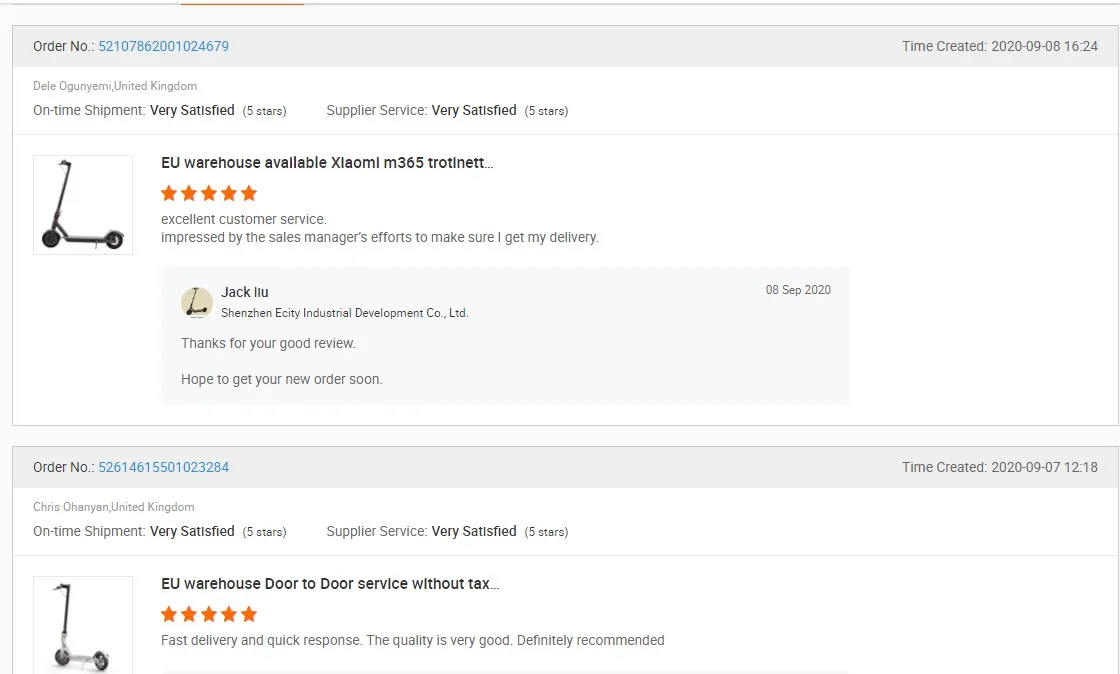Click five-star rating under Door to Door title

(x=209, y=614)
